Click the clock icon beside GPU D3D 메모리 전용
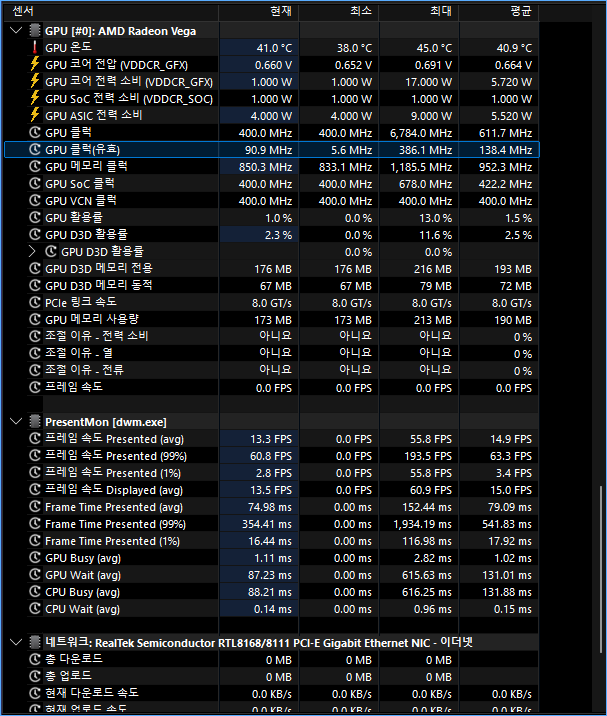Screen dimensions: 607x716 pyautogui.click(x=35, y=268)
